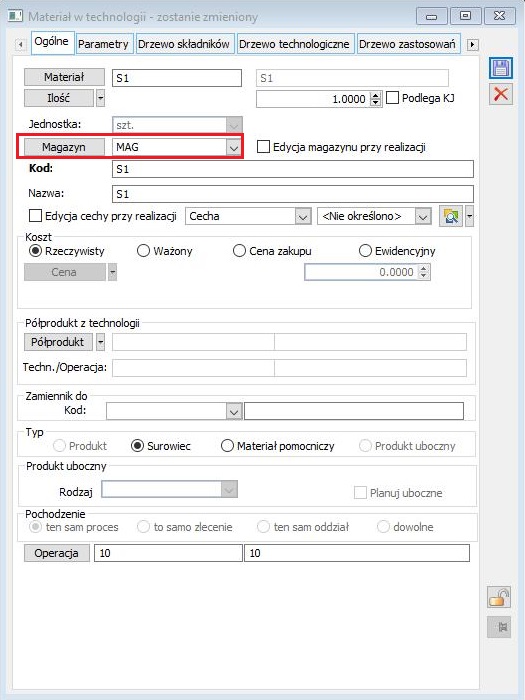Click the application icon in the title bar

(16, 17)
